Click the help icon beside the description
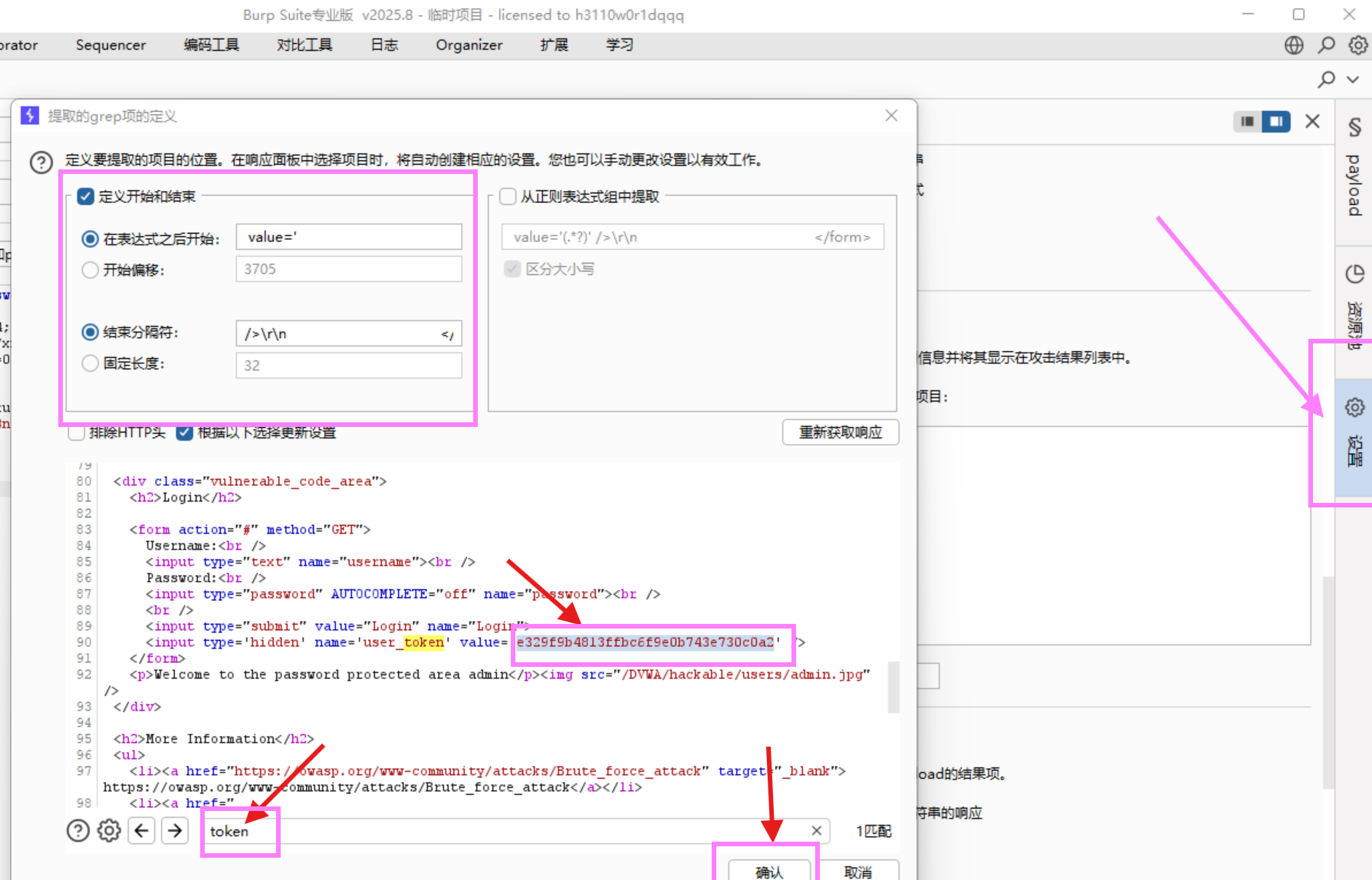 coord(41,163)
